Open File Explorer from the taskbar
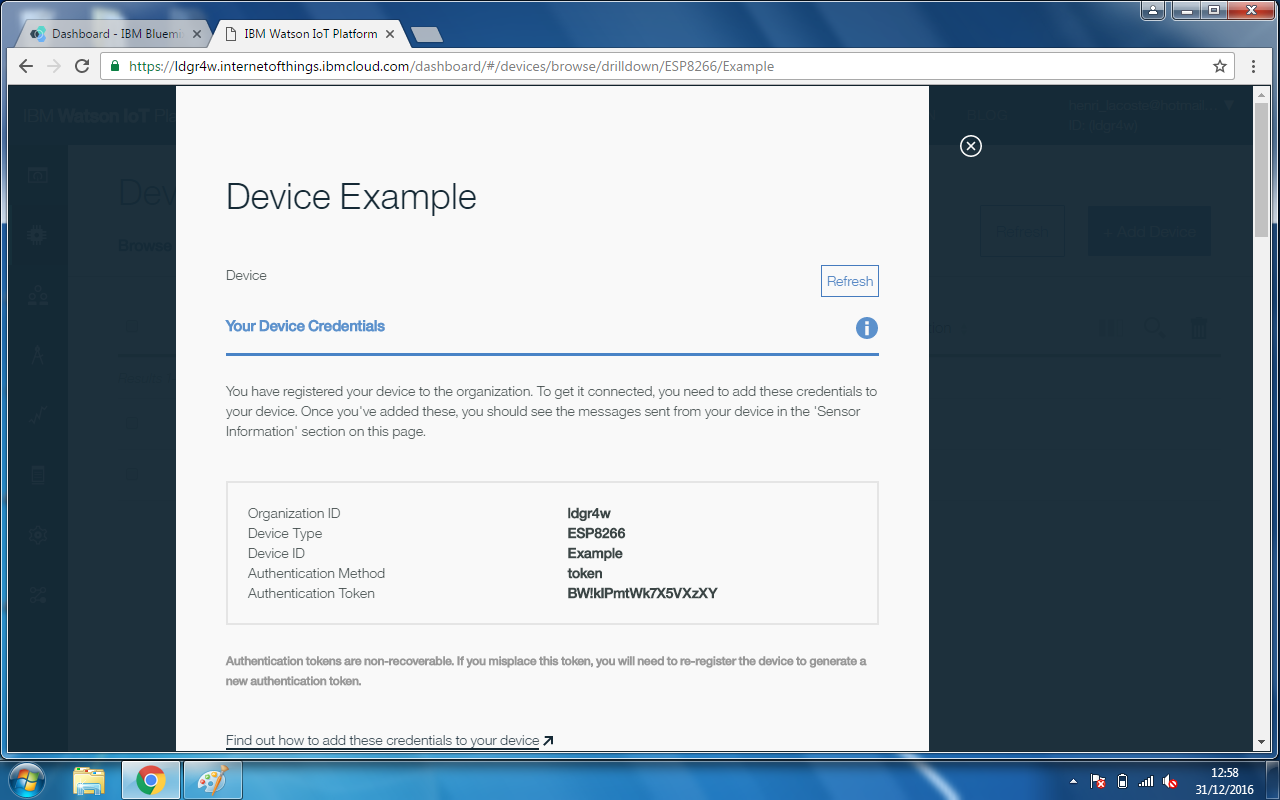This screenshot has width=1280, height=800. point(89,780)
